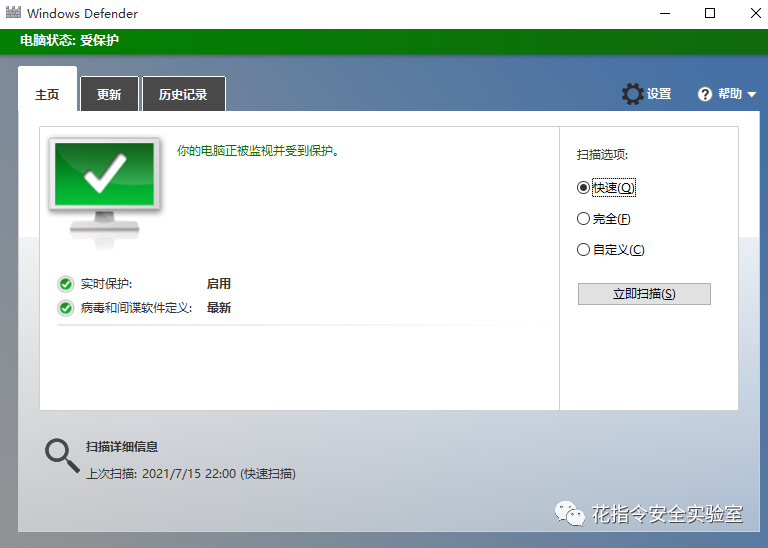Image resolution: width=768 pixels, height=548 pixels.
Task: Click the 启用 status value
Action: tap(218, 284)
